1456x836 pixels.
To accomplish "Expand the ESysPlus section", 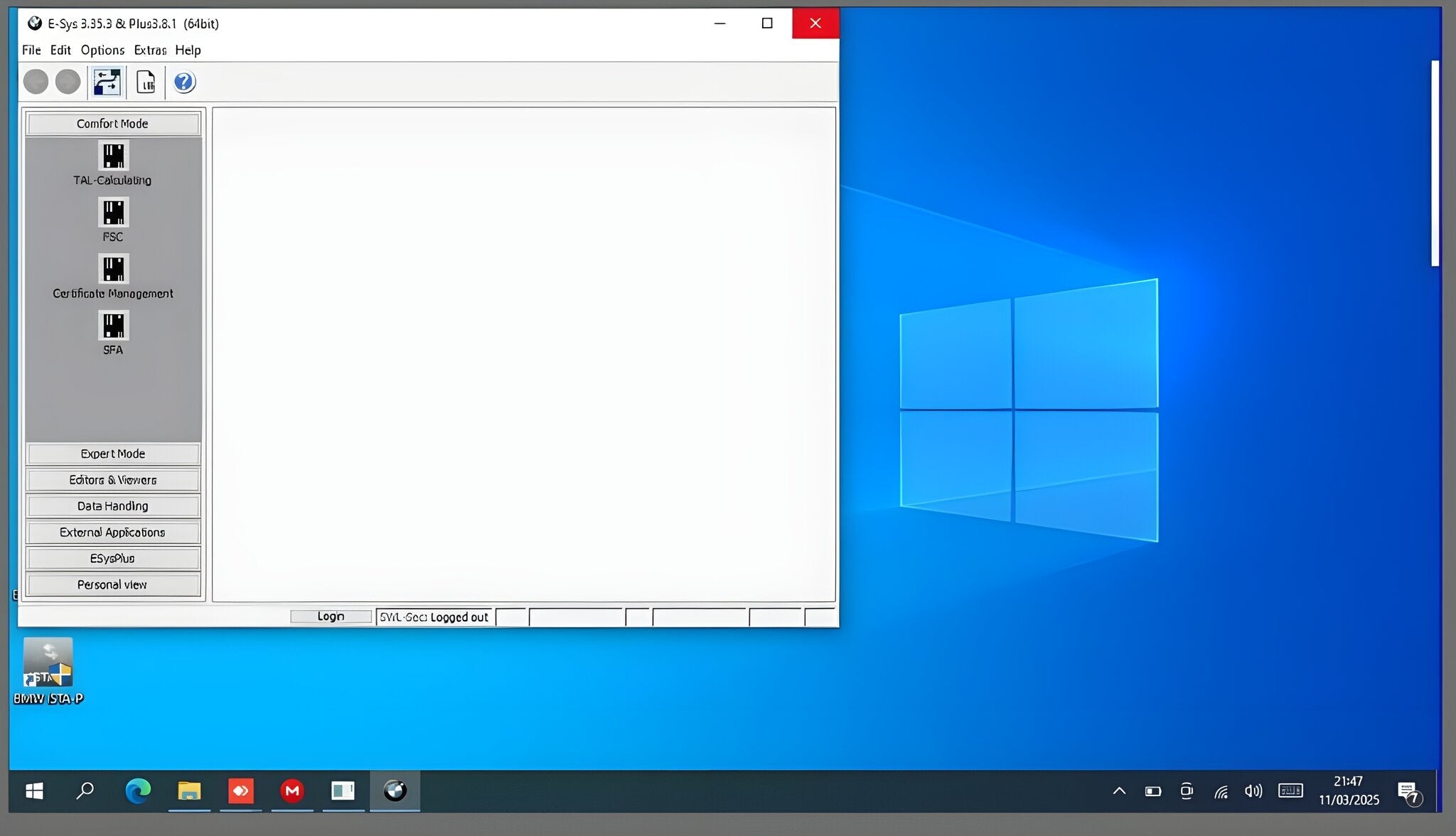I will pyautogui.click(x=113, y=559).
